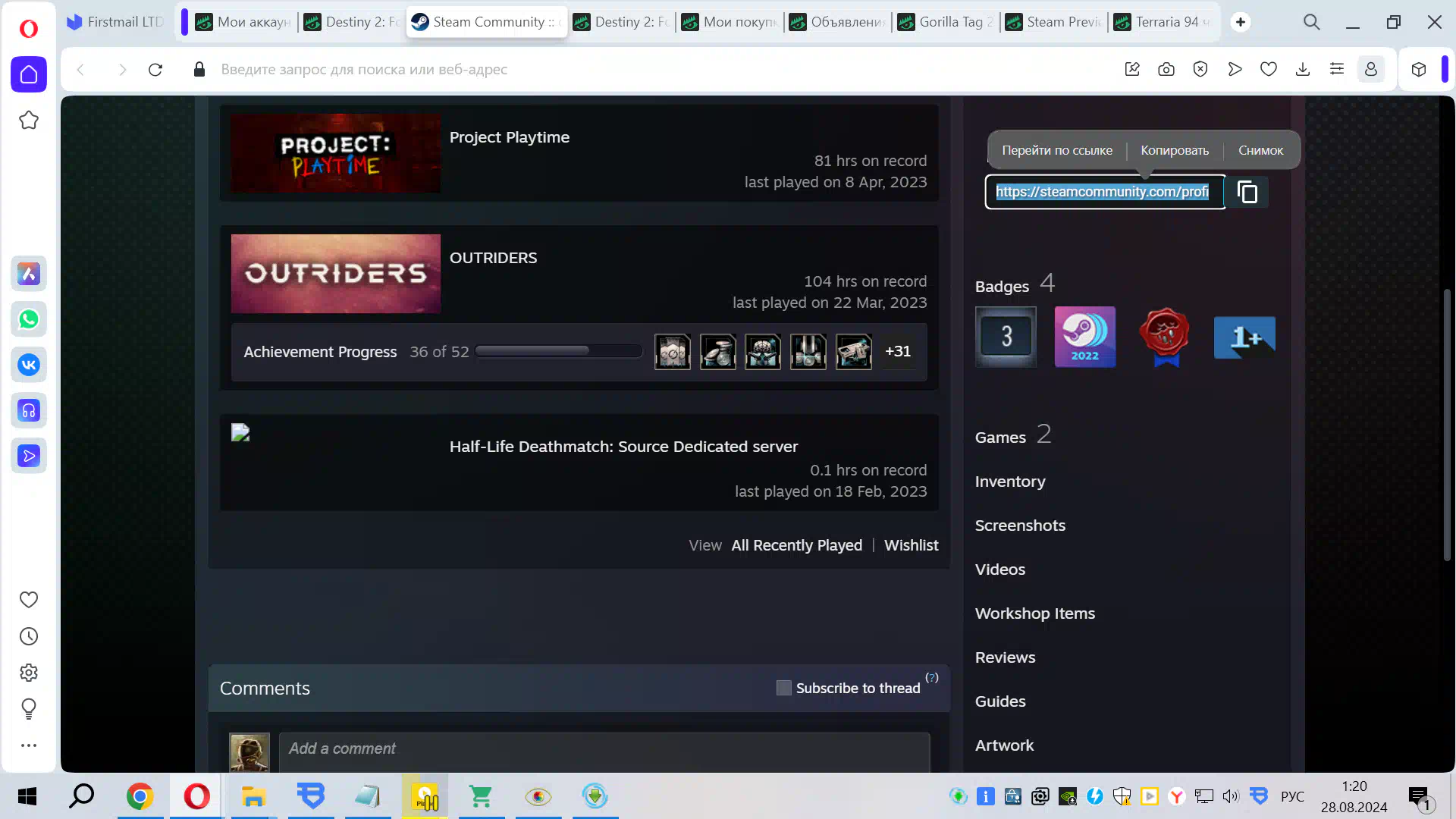Switch to the Мои покупки tab
This screenshot has width=1456, height=819.
(x=730, y=22)
